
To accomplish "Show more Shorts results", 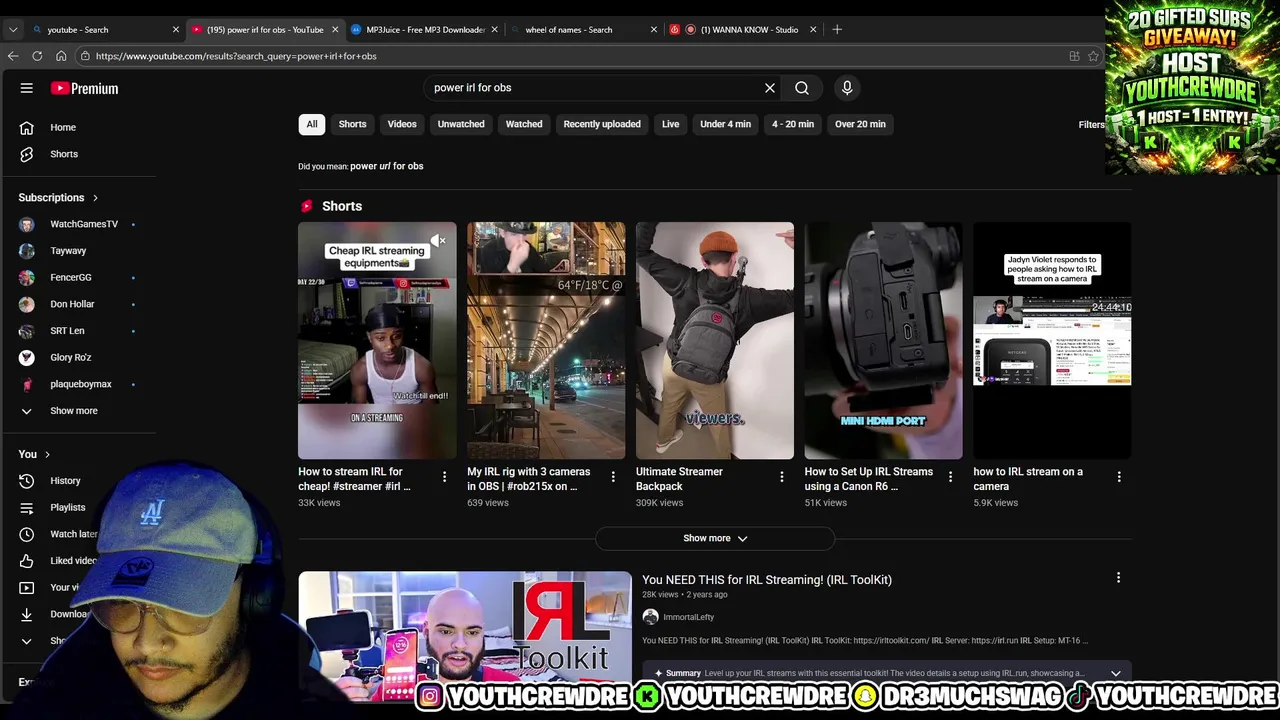I will point(715,538).
